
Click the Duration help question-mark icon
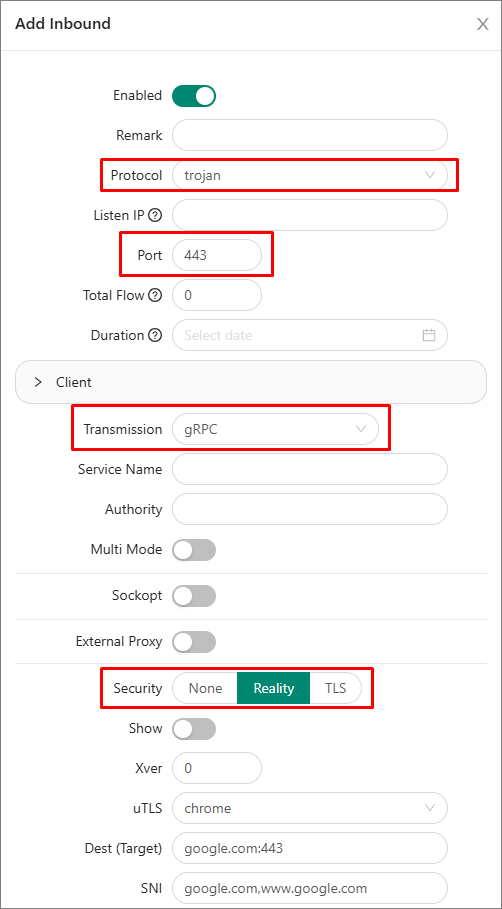click(x=155, y=335)
